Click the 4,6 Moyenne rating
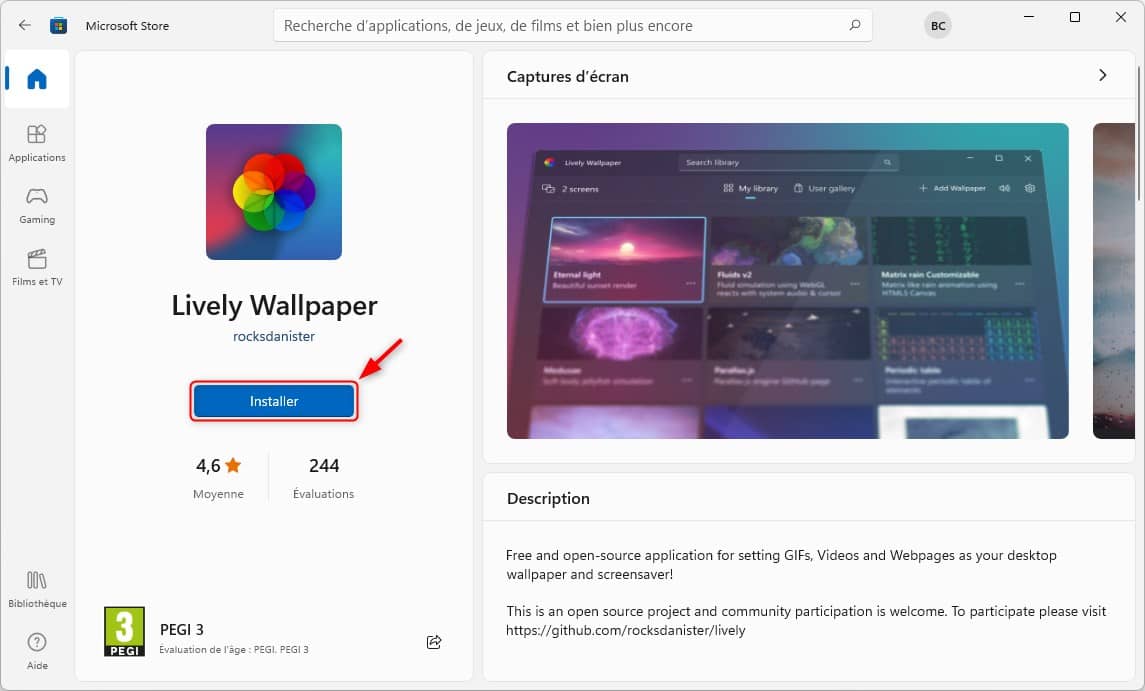The height and width of the screenshot is (691, 1145). coord(218,478)
